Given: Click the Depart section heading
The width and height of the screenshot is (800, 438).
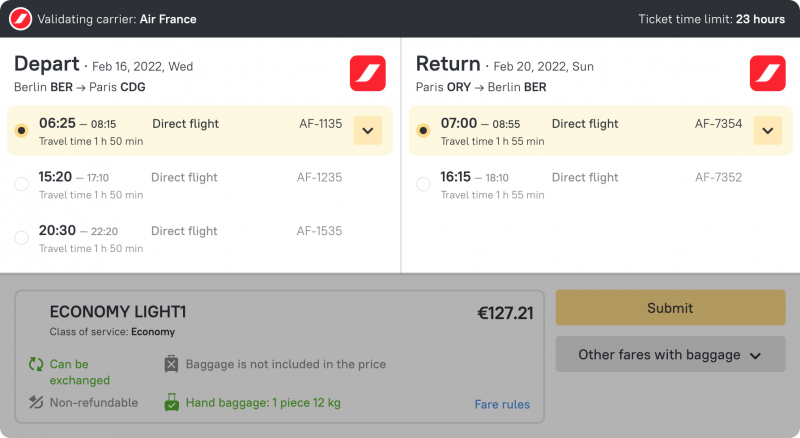Looking at the screenshot, I should click(x=46, y=64).
